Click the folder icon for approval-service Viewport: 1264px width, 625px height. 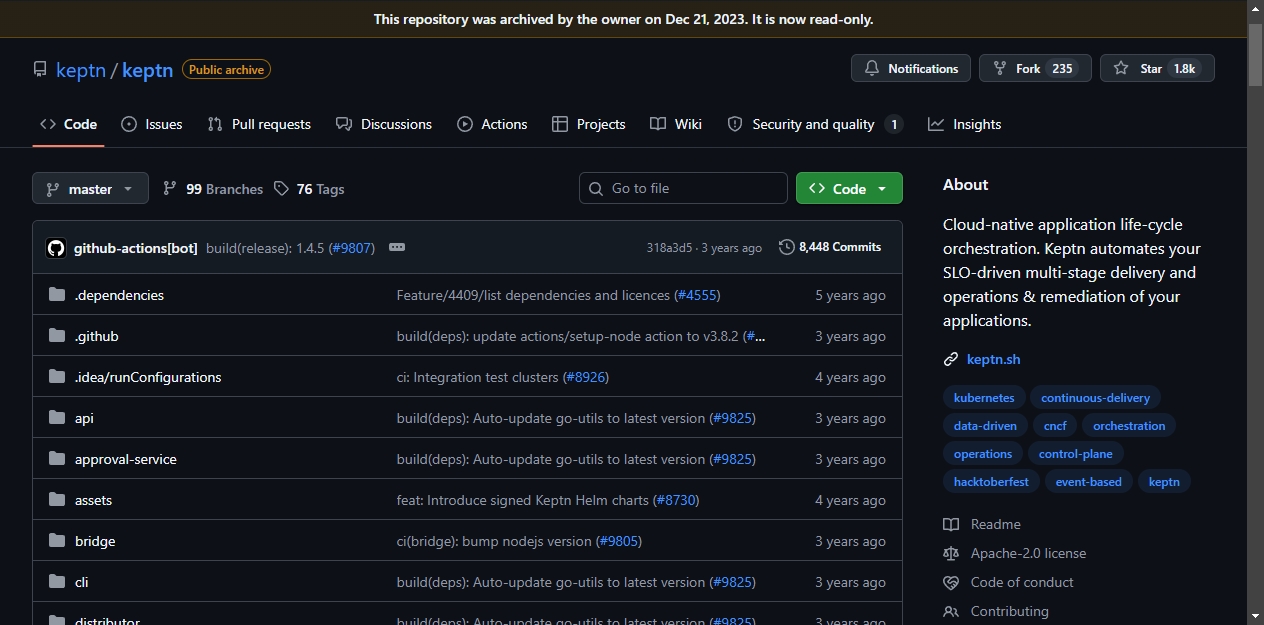click(57, 459)
